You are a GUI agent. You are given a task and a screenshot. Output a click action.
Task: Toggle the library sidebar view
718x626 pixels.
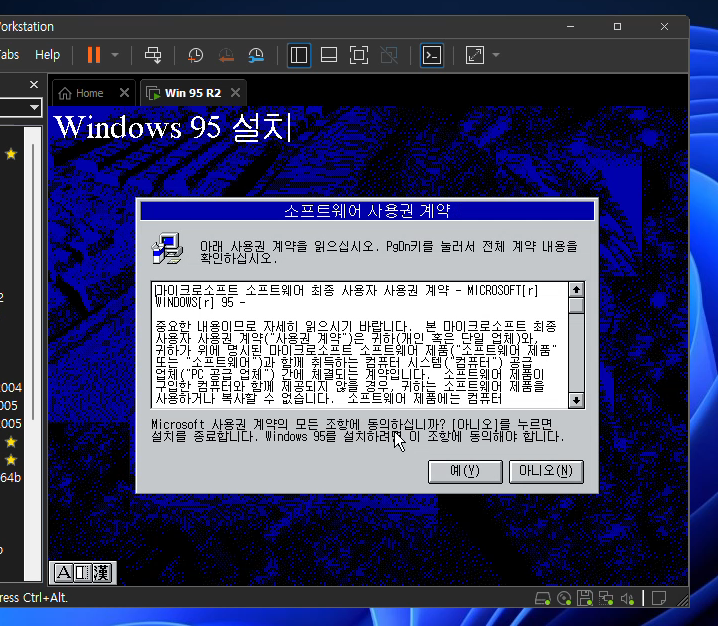tap(299, 55)
